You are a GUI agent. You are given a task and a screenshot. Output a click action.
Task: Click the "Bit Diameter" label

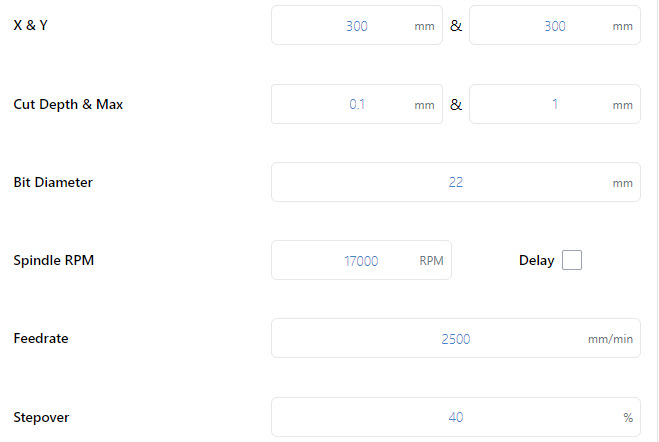[53, 183]
